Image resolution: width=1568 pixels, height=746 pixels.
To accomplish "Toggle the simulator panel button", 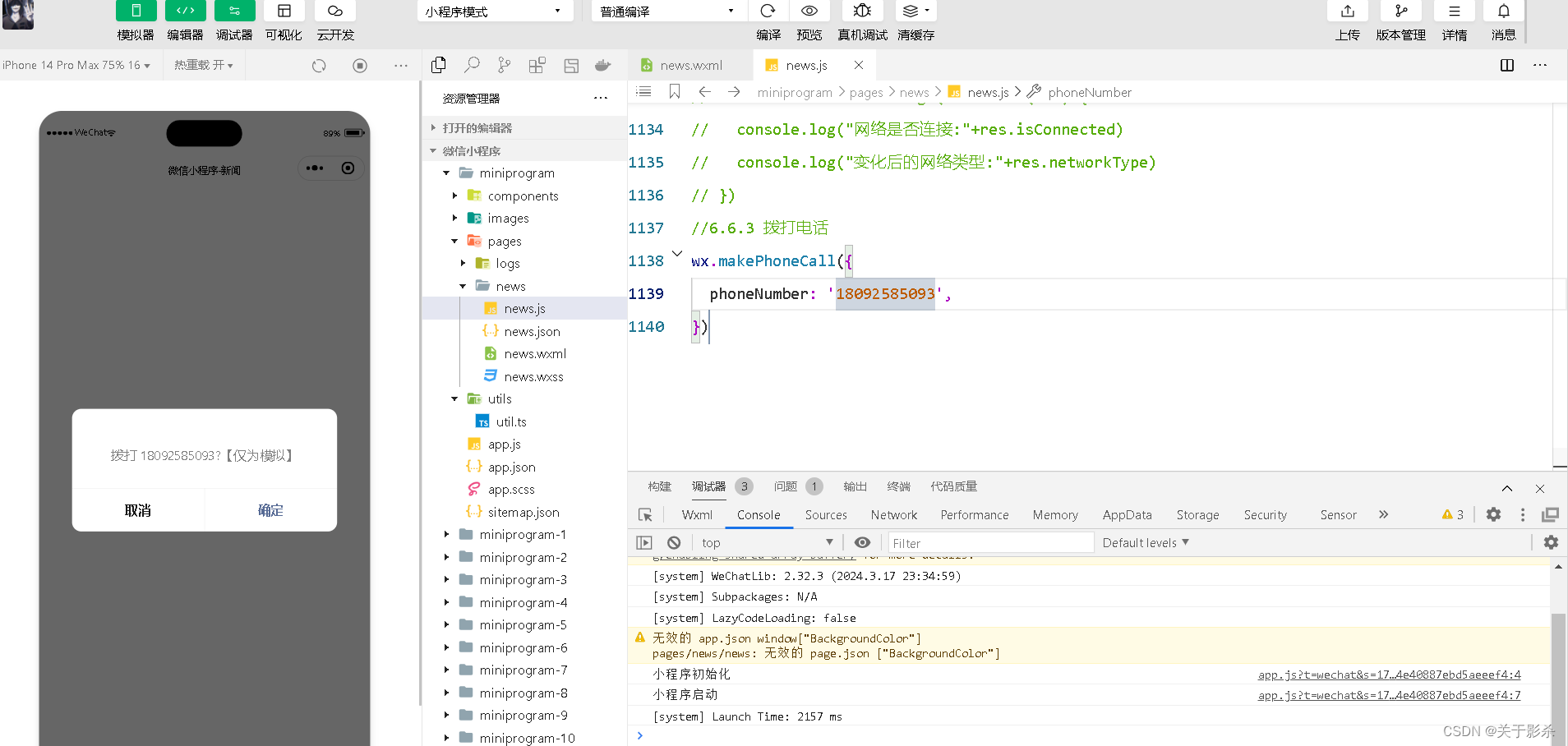I will pyautogui.click(x=136, y=11).
